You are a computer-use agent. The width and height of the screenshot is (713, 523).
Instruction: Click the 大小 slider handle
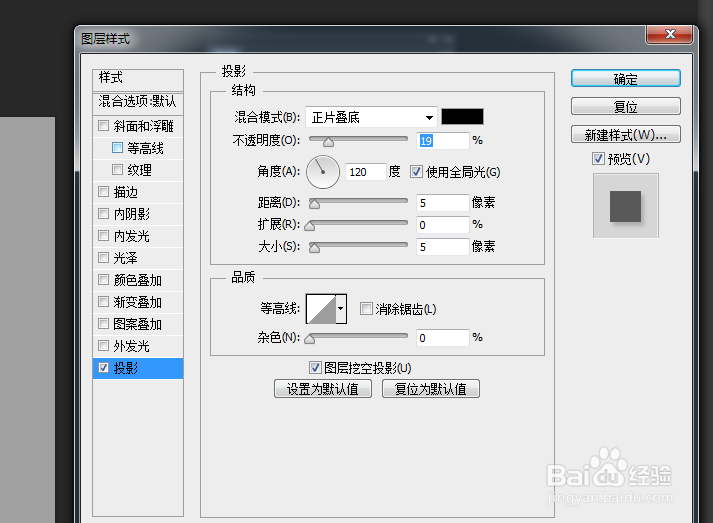click(314, 248)
